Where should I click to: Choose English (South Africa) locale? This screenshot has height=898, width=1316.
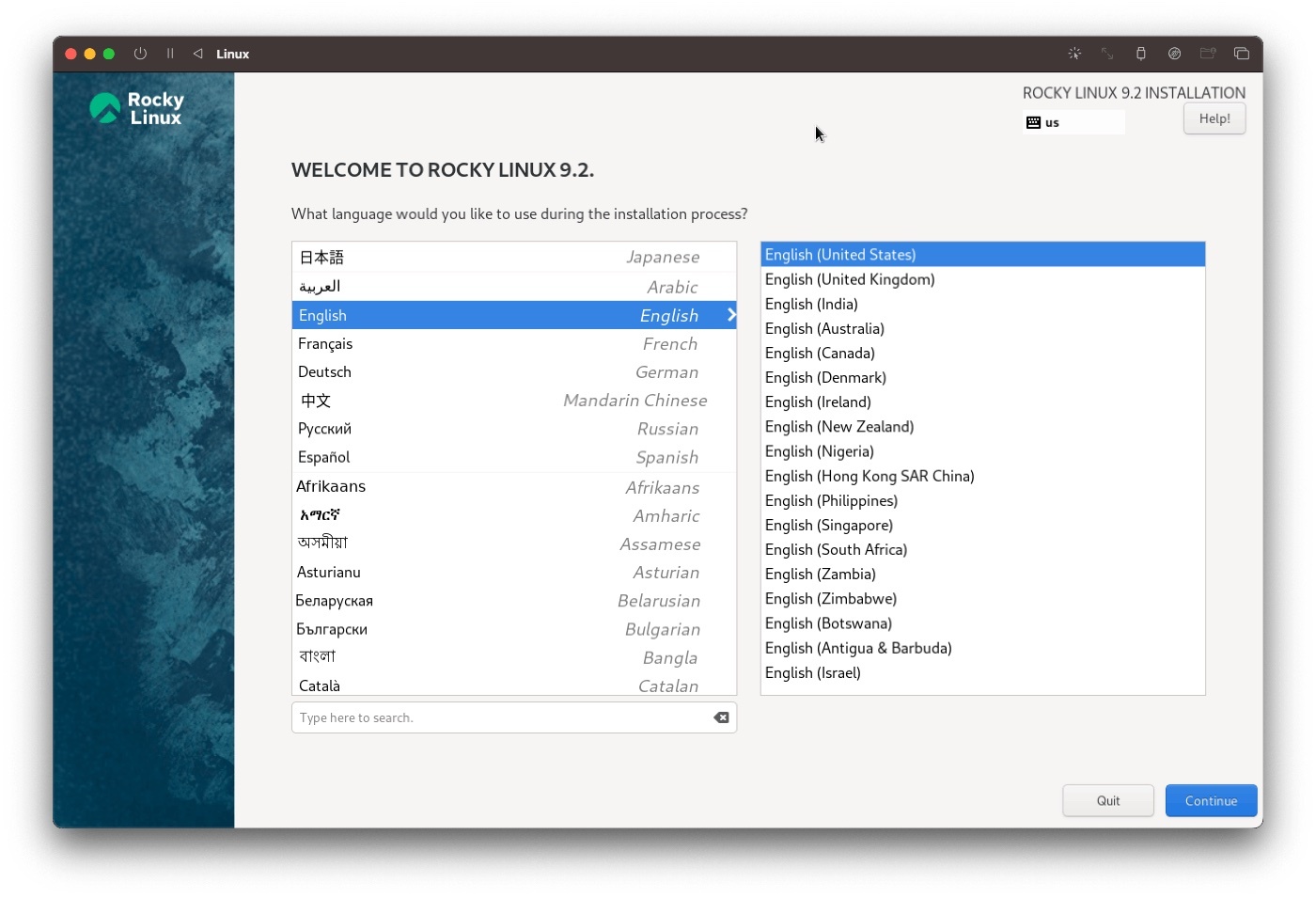[982, 549]
